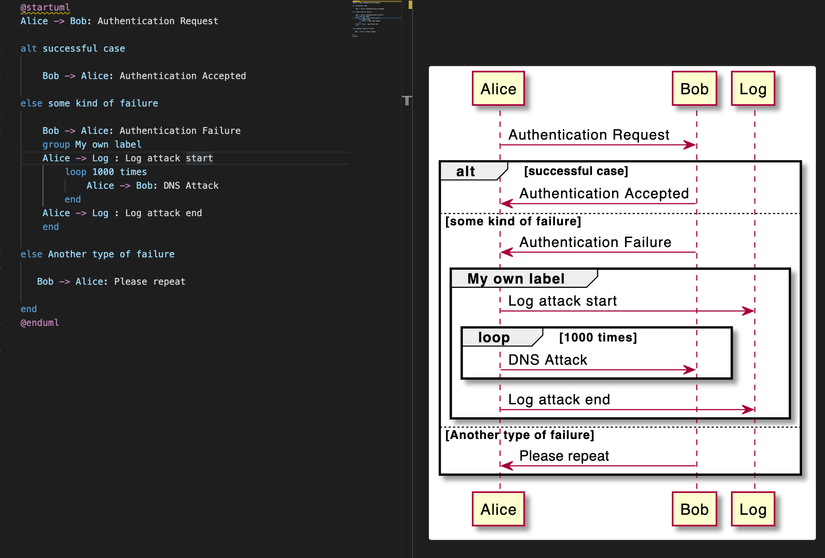This screenshot has height=558, width=825.
Task: Select the top Bob participant box
Action: click(694, 89)
